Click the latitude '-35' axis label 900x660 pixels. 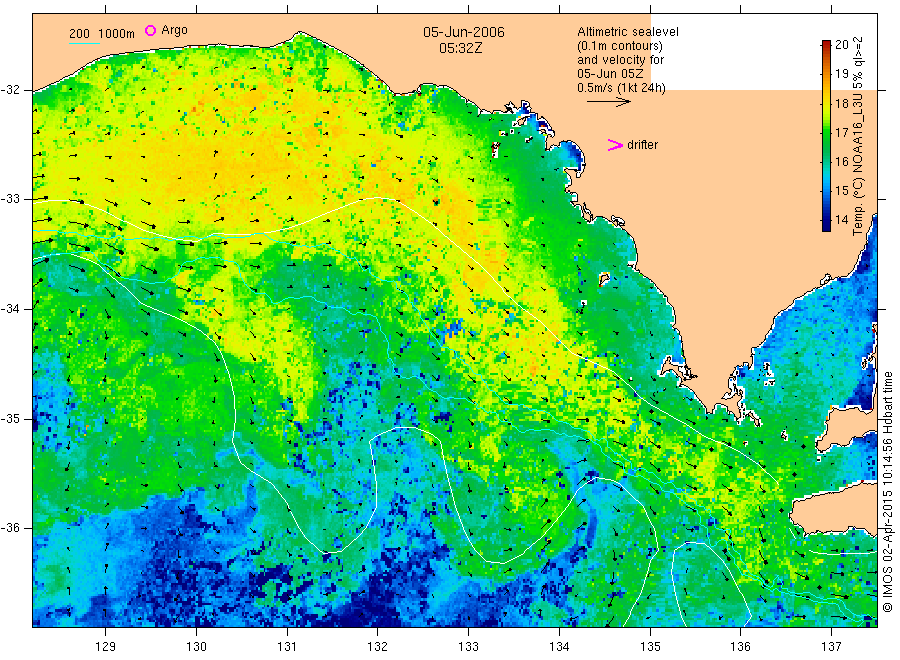[x=10, y=418]
